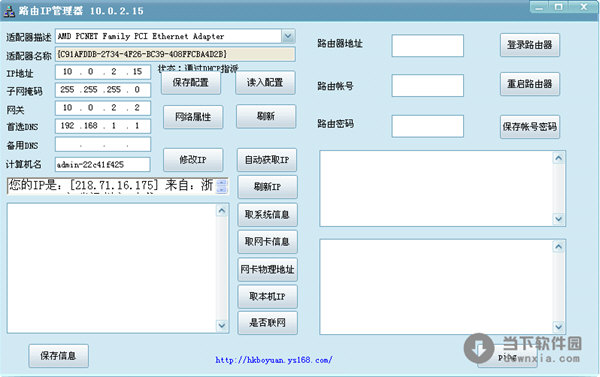
Task: Click the app icon in title bar
Action: click(9, 11)
